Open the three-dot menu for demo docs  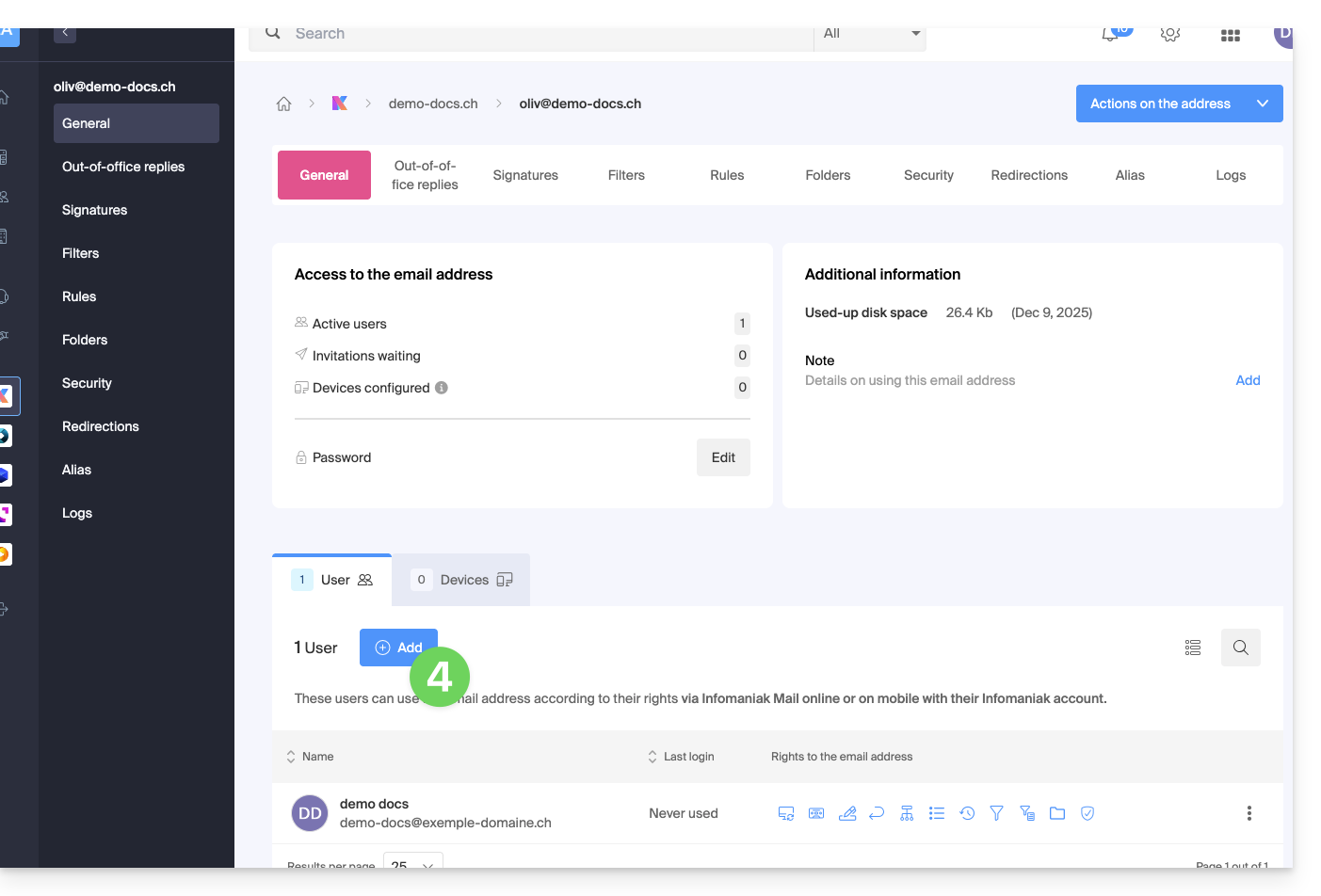coord(1249,813)
